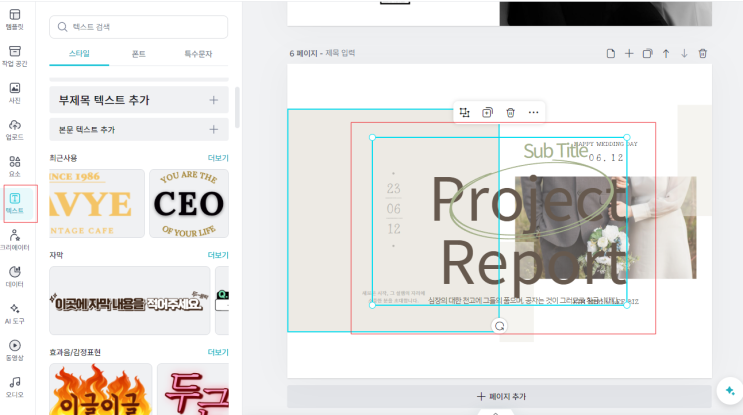Open the AI sparkle assistant button
Viewport: 743px width, 415px height.
click(x=730, y=391)
